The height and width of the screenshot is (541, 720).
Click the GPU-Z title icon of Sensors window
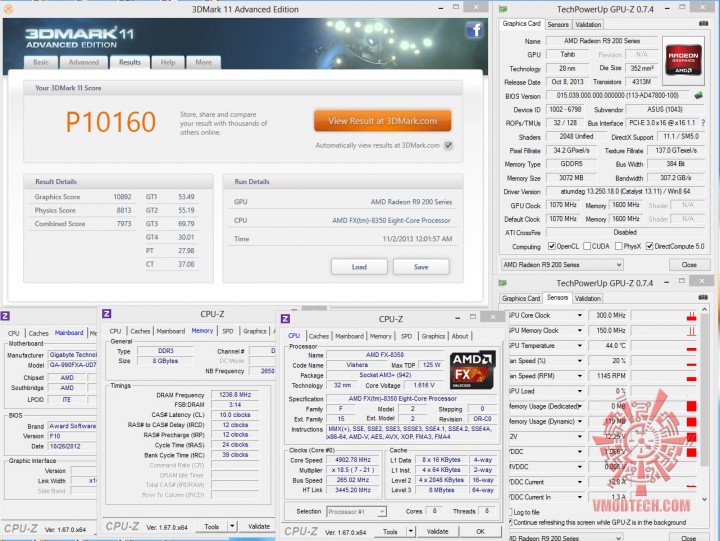point(503,283)
